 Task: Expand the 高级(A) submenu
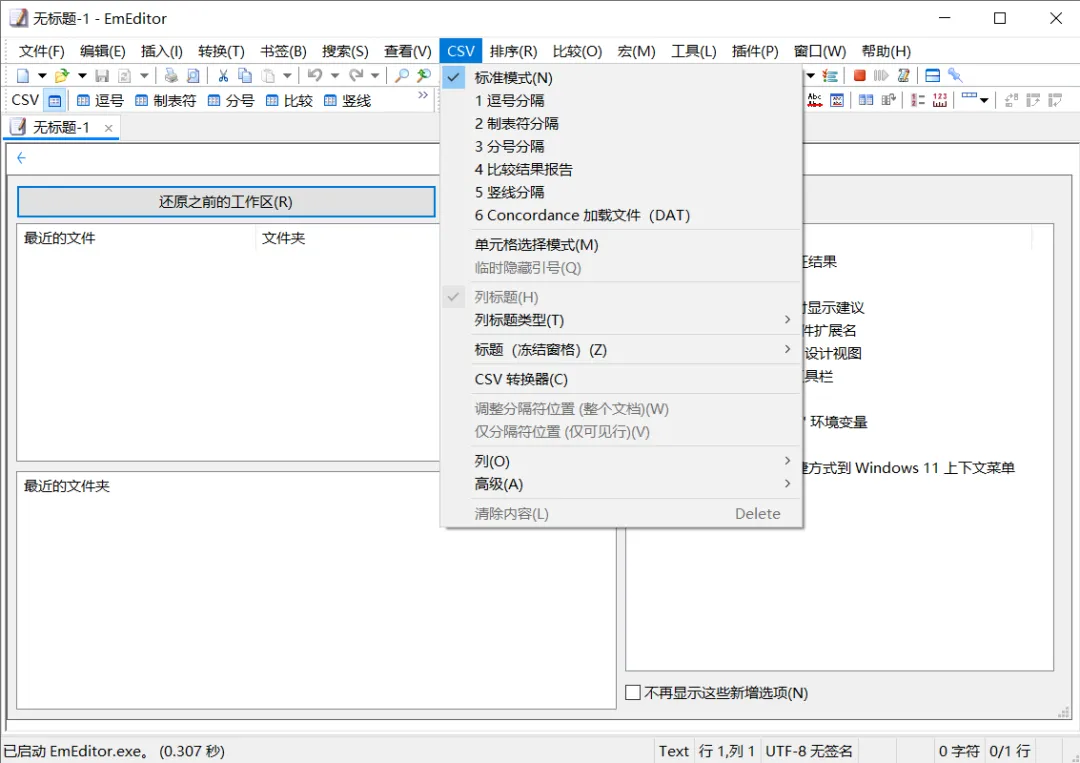(621, 484)
